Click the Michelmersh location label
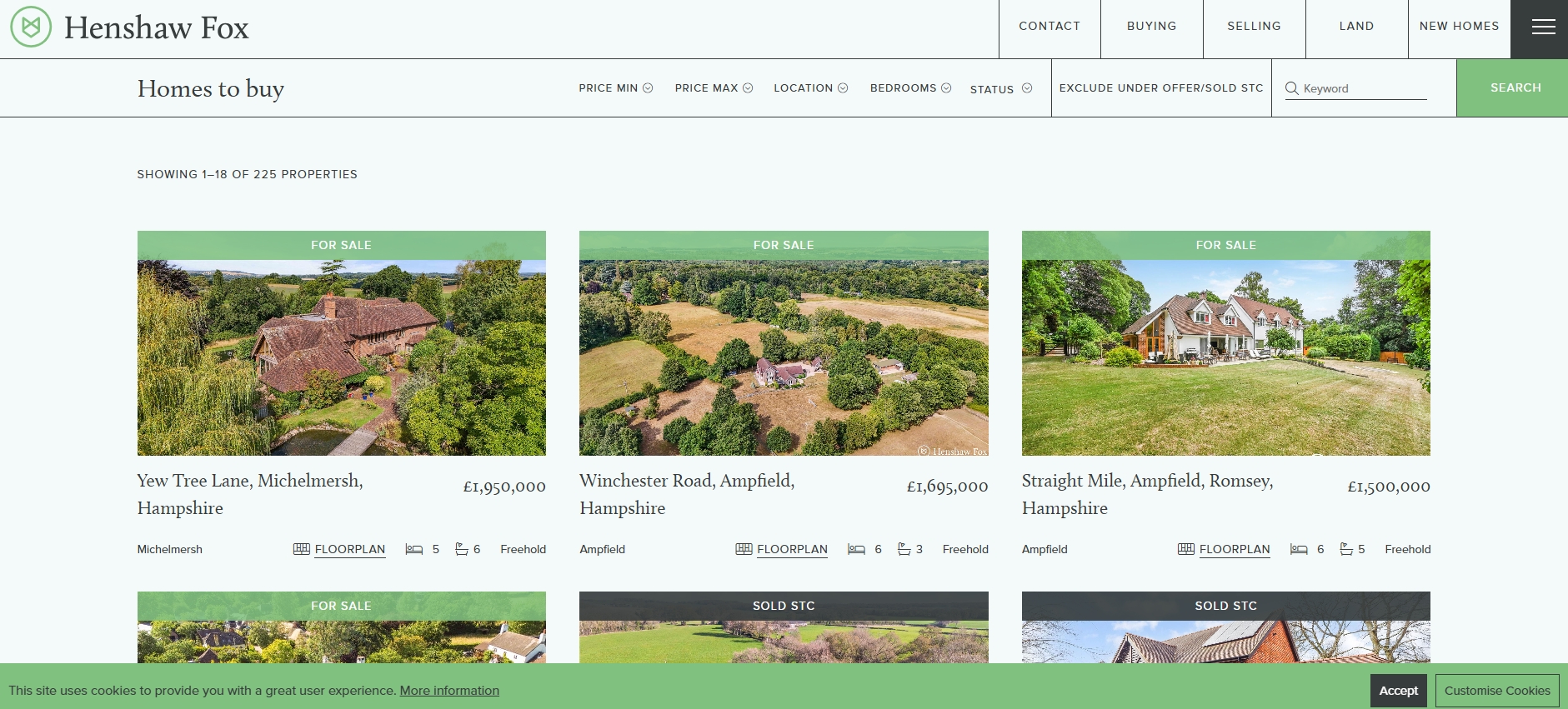Viewport: 1568px width, 709px height. coord(170,549)
